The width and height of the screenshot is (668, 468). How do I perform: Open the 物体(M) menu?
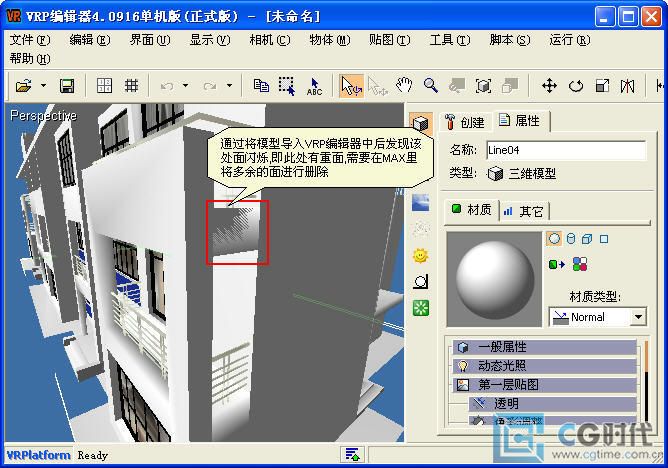330,40
